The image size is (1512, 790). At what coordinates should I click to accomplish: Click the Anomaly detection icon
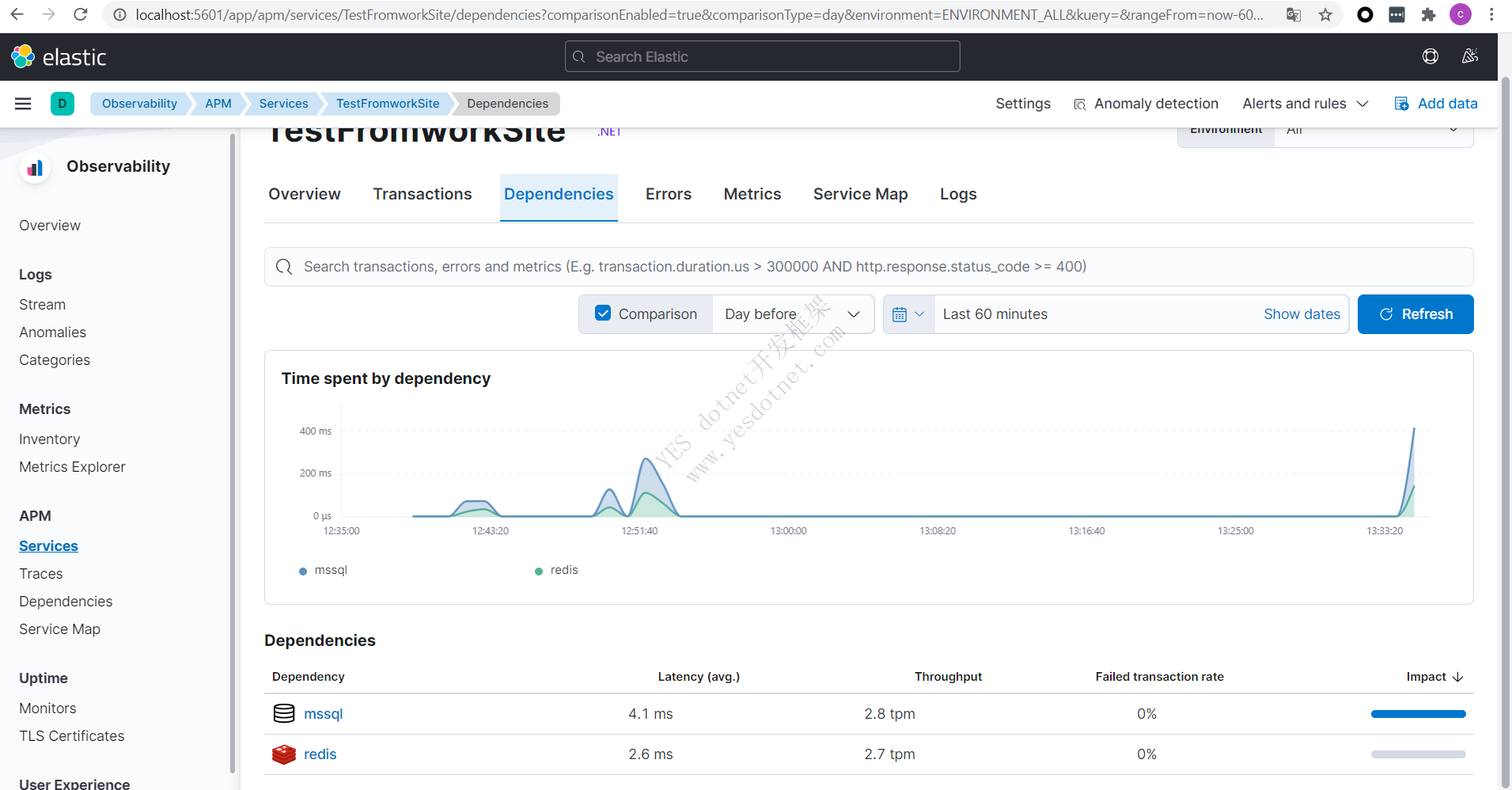point(1079,104)
